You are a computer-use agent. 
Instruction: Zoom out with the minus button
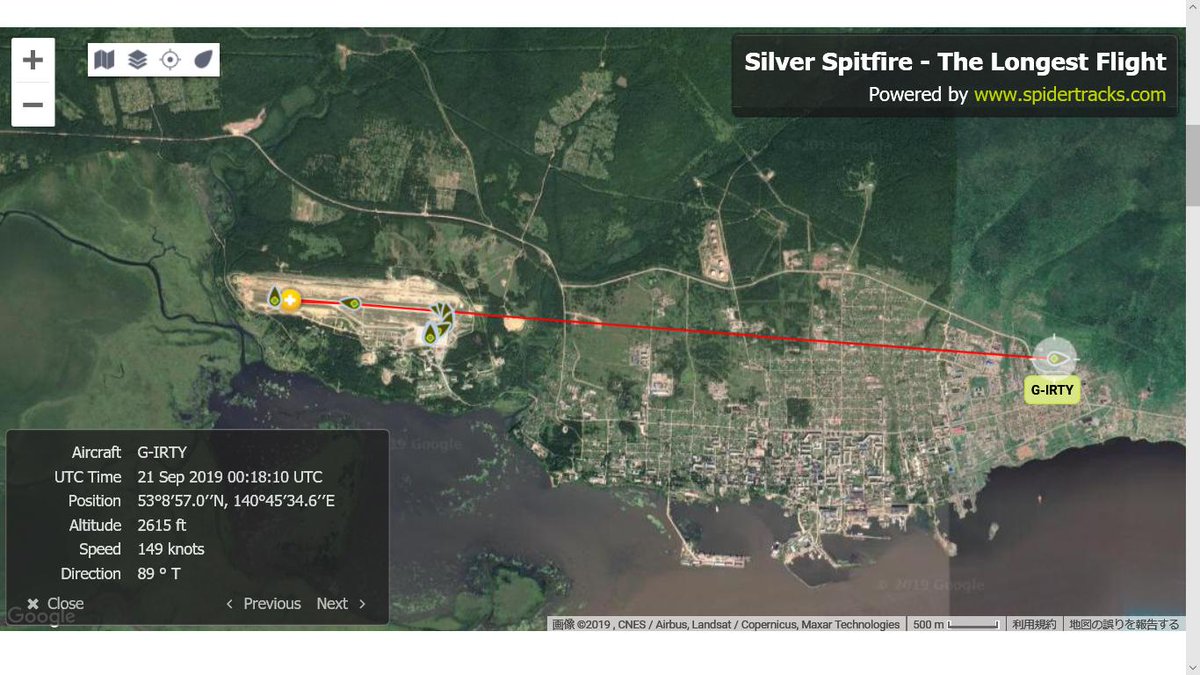(32, 104)
